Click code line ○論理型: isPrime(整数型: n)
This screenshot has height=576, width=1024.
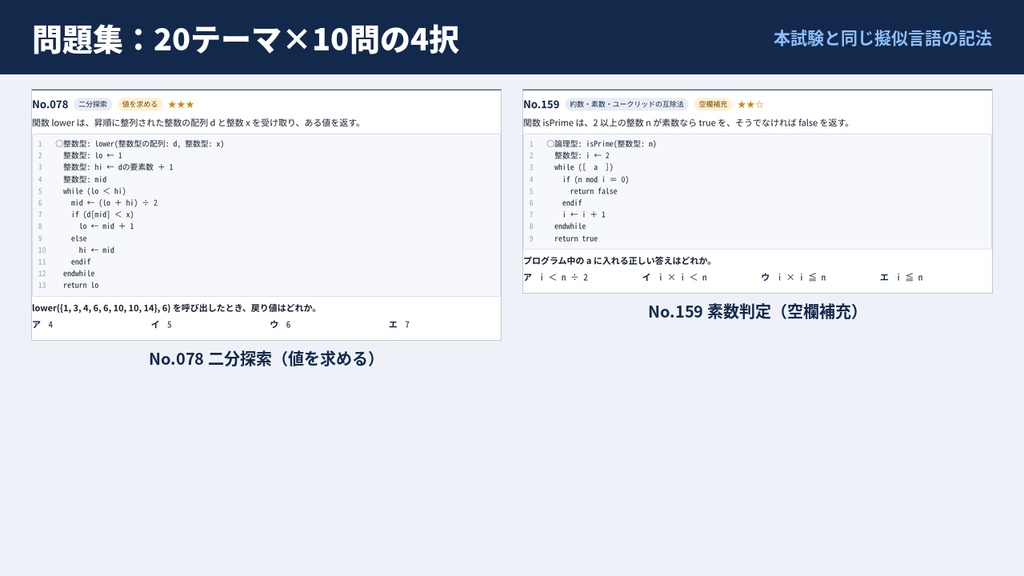click(x=601, y=144)
